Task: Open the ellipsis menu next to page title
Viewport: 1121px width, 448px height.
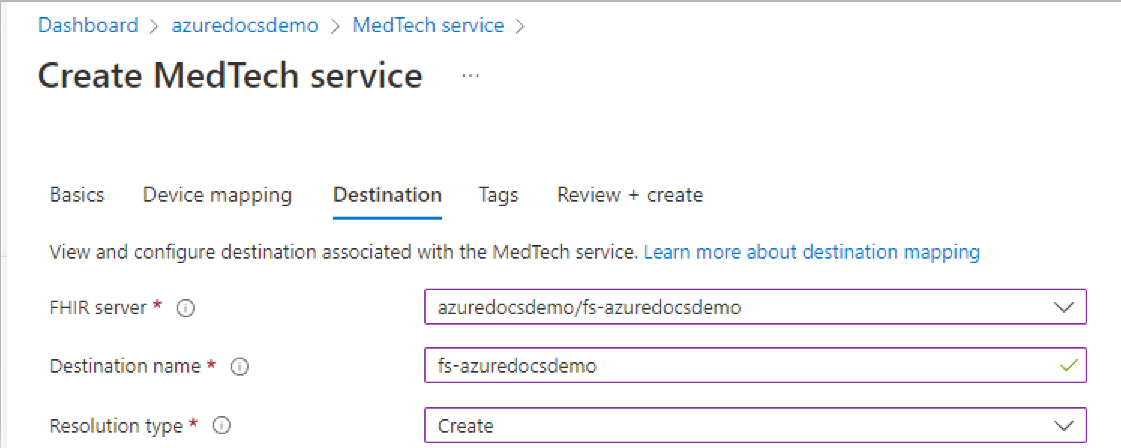Action: (470, 76)
